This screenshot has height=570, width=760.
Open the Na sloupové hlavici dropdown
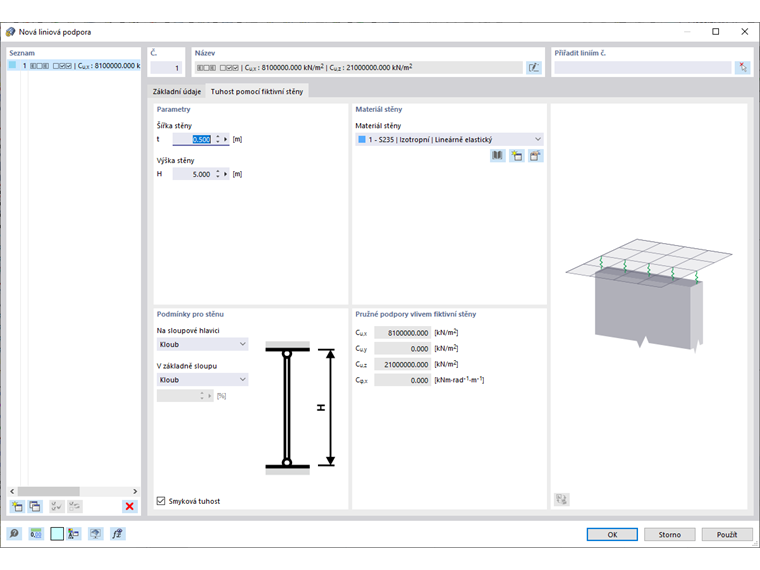pyautogui.click(x=202, y=344)
